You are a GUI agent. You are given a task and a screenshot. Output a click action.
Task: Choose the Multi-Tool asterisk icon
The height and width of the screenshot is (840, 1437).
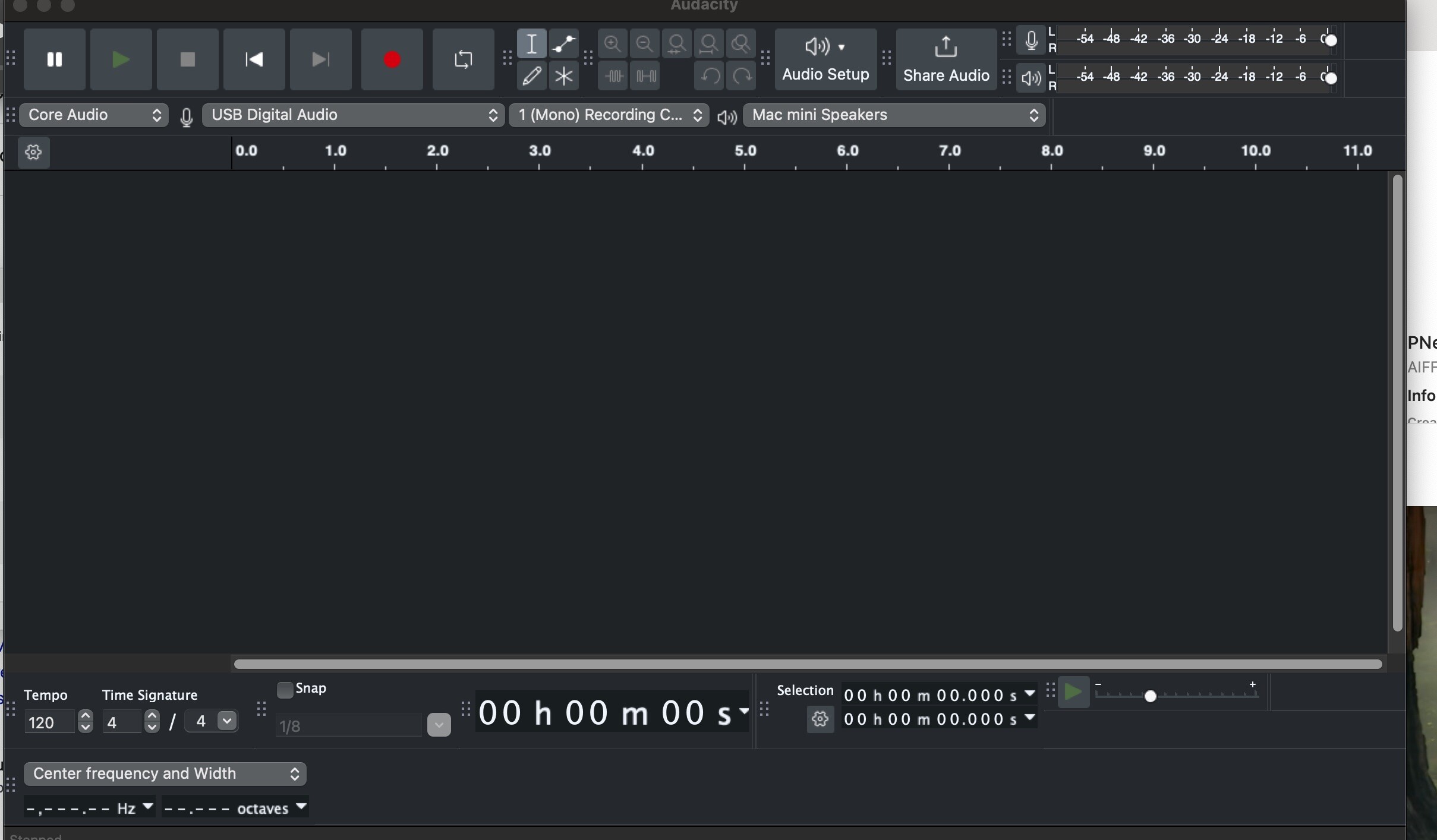coord(564,77)
